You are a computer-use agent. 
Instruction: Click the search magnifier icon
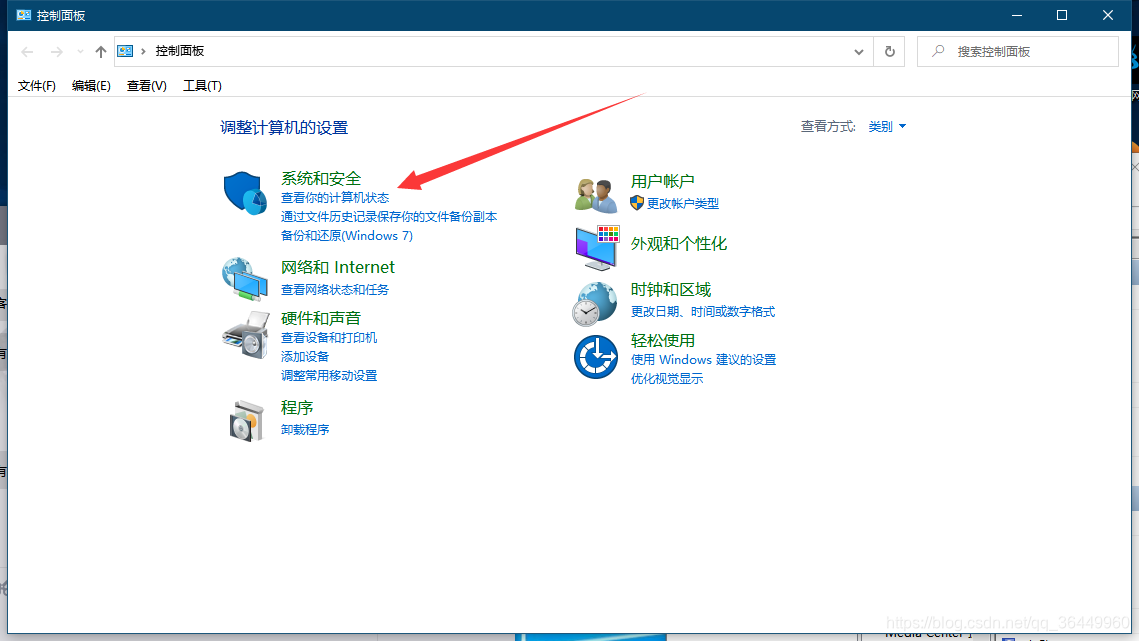coord(938,51)
